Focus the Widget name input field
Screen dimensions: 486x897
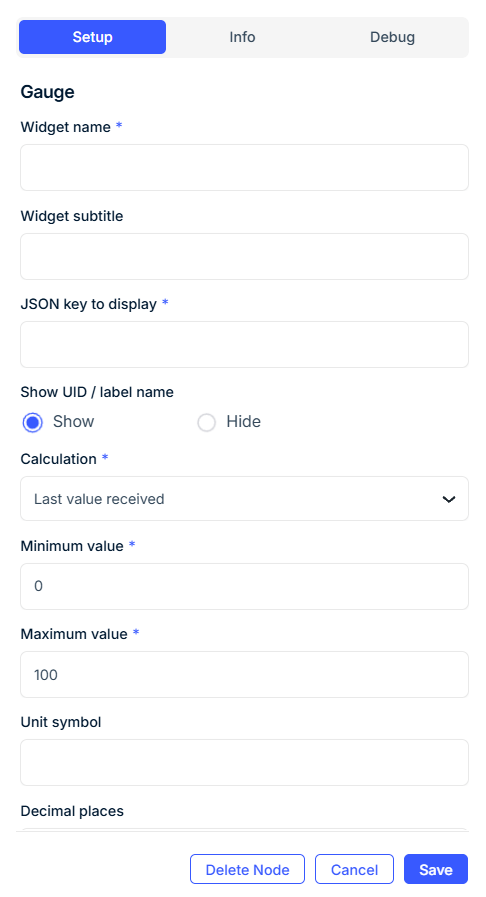[x=244, y=168]
